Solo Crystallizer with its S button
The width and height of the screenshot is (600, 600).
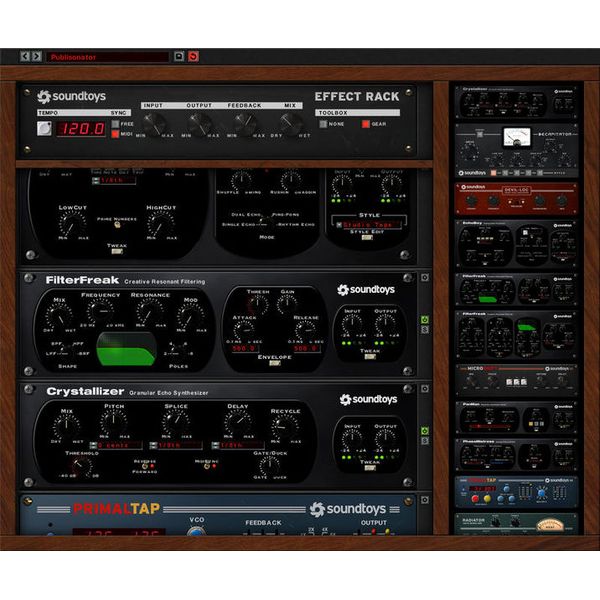(425, 441)
